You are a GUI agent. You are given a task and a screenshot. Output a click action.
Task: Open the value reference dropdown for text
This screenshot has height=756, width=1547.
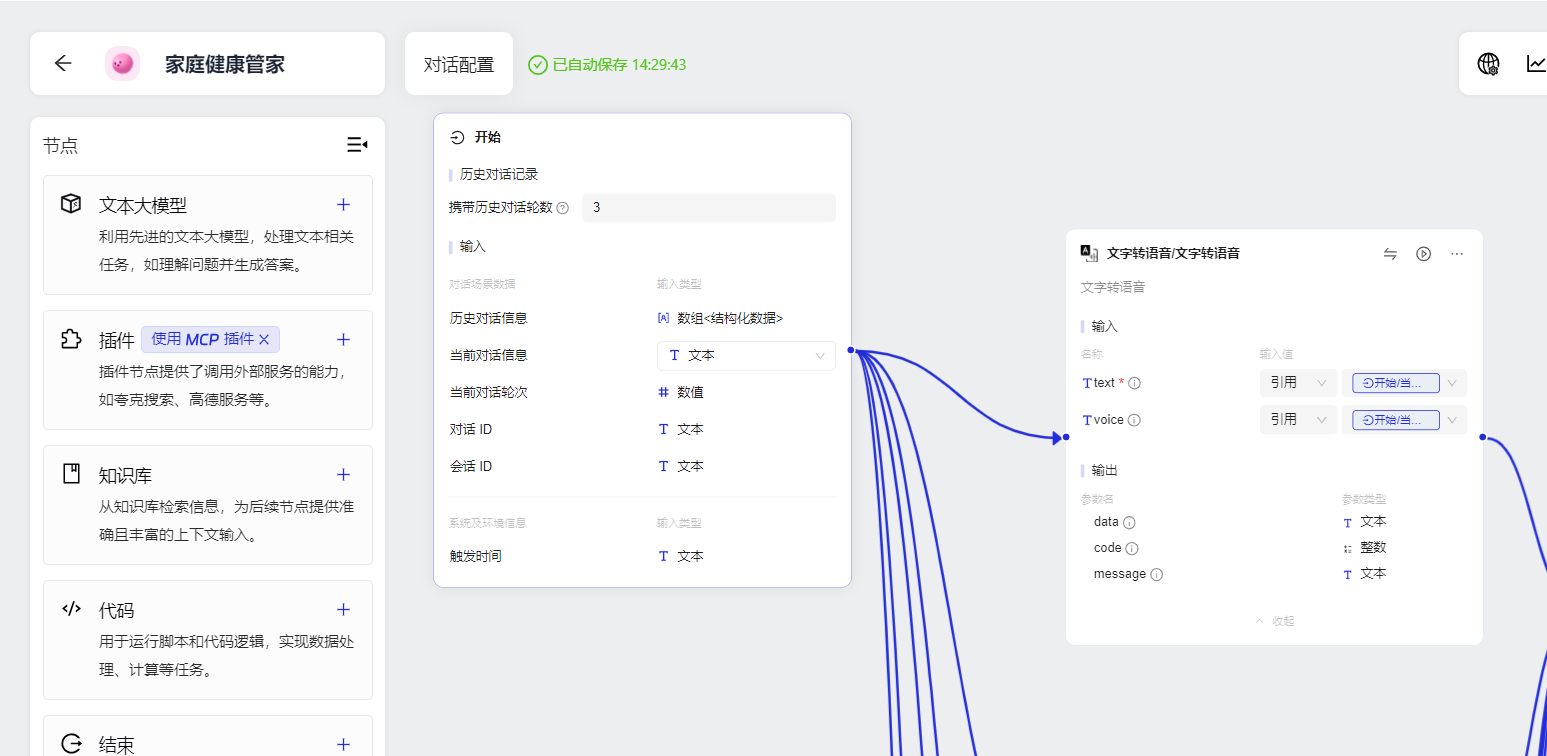coord(1404,383)
